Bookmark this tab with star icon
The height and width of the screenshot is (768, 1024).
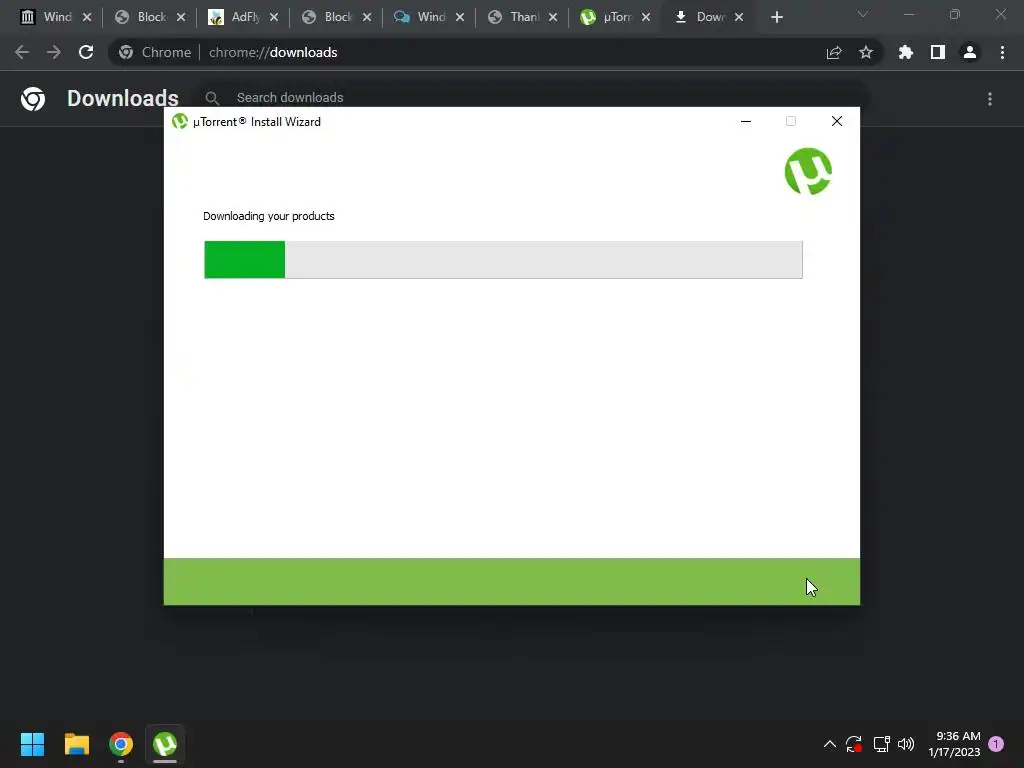point(866,52)
